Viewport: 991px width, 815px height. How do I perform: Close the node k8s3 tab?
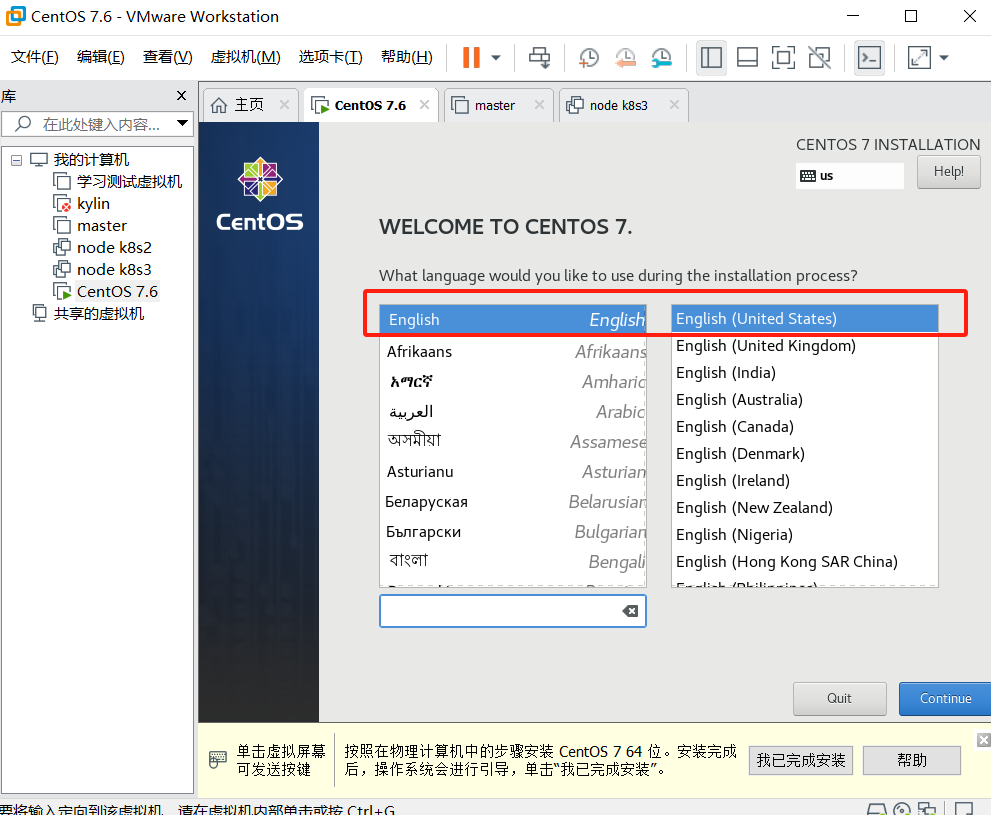(x=674, y=105)
